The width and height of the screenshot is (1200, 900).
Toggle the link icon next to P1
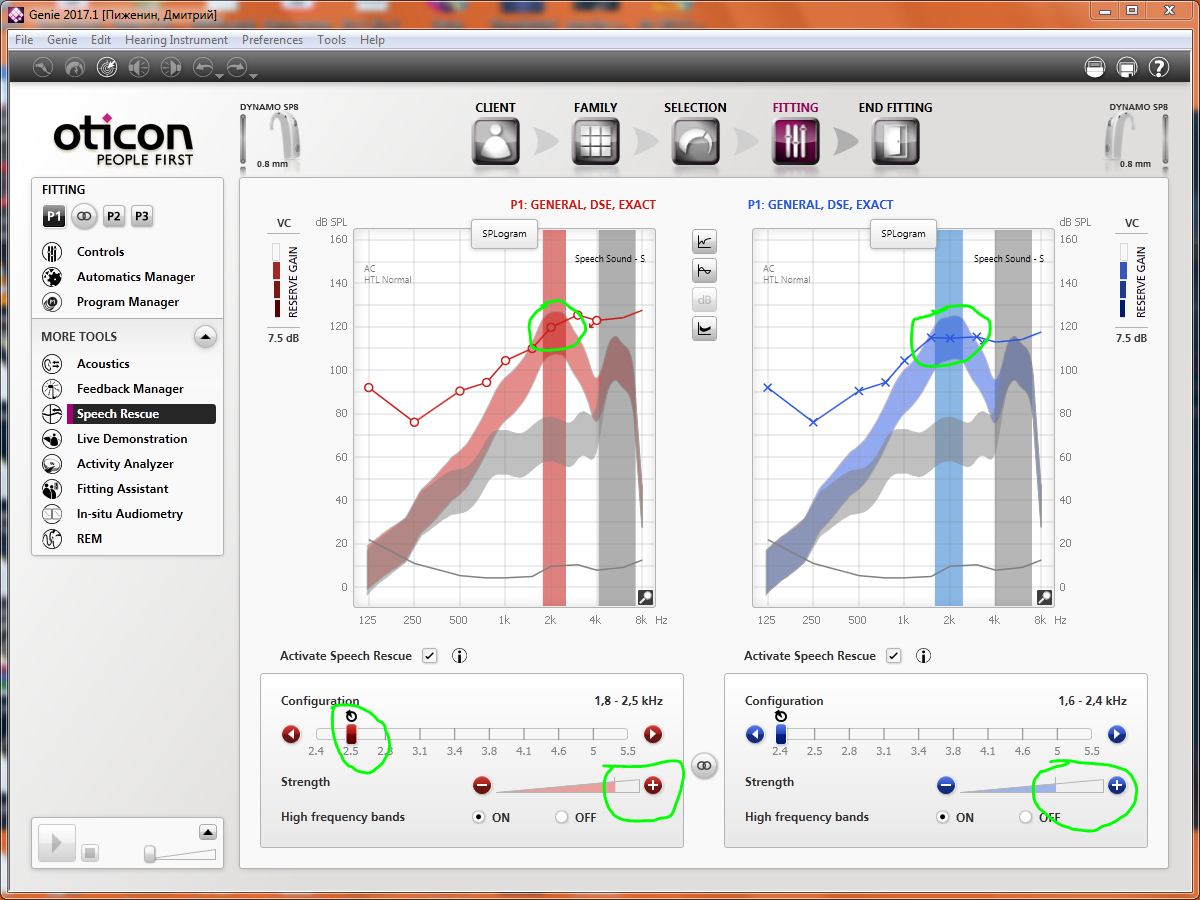(84, 216)
